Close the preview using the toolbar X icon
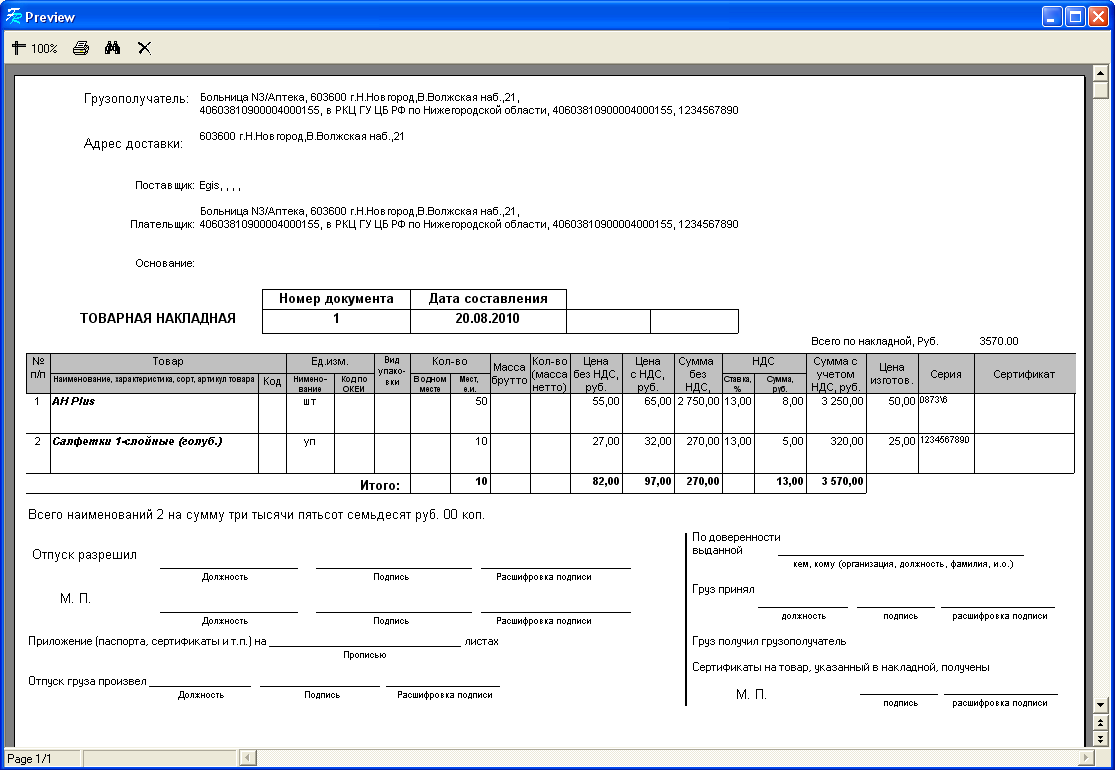Viewport: 1115px width, 770px height. click(145, 48)
